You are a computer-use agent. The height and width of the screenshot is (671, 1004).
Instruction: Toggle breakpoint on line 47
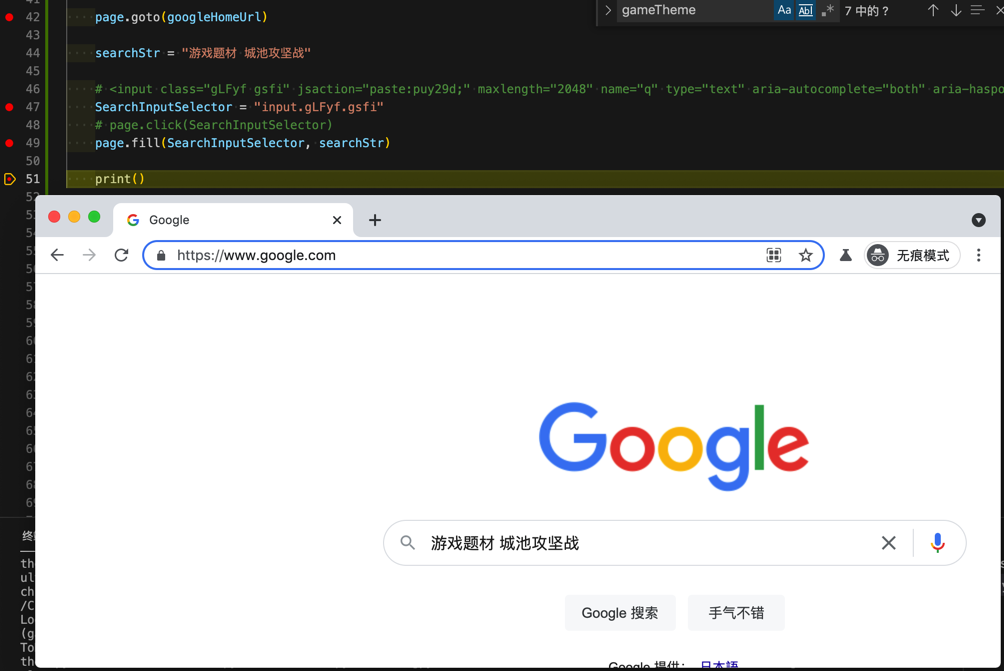[x=9, y=107]
